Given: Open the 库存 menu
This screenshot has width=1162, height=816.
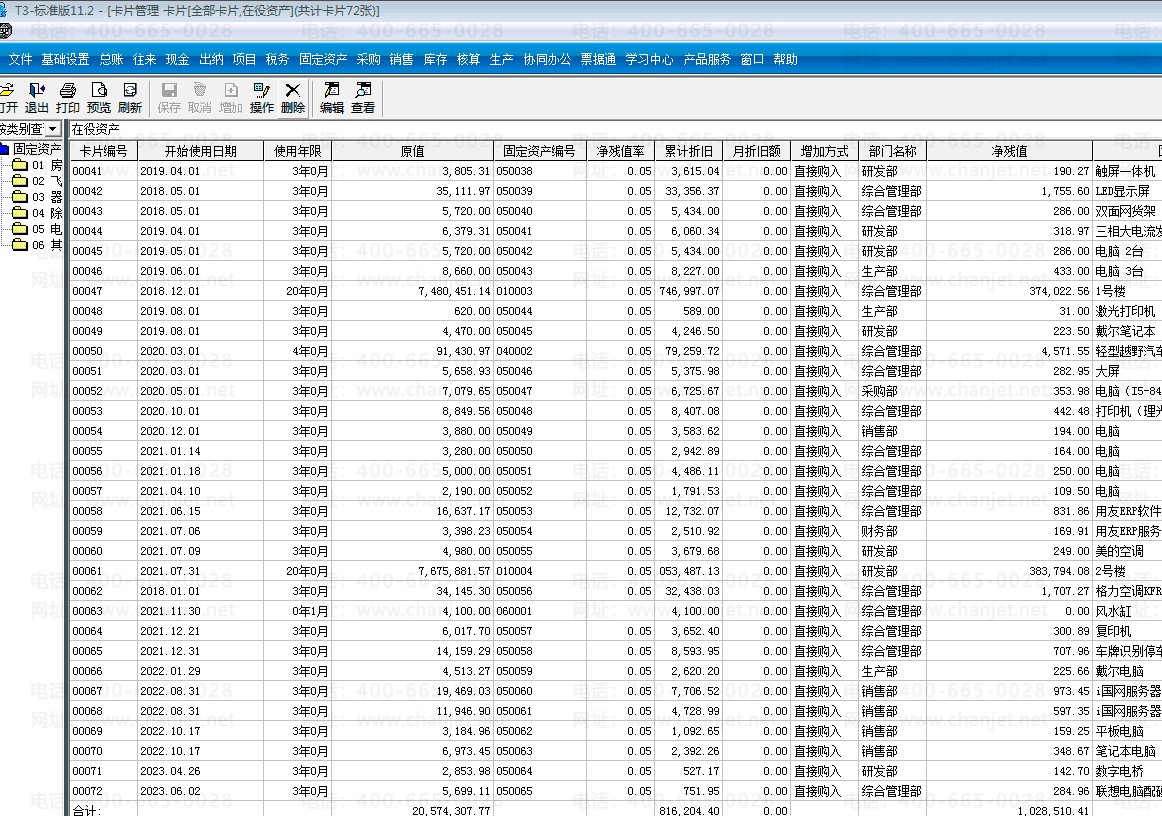Looking at the screenshot, I should (x=435, y=59).
